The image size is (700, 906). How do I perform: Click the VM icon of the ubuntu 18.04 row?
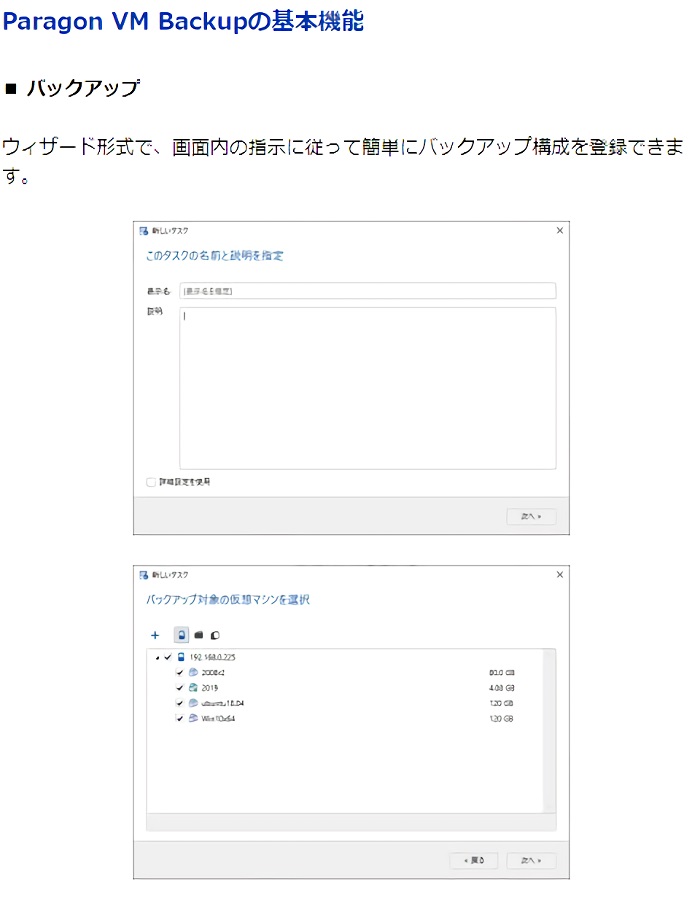[x=193, y=703]
